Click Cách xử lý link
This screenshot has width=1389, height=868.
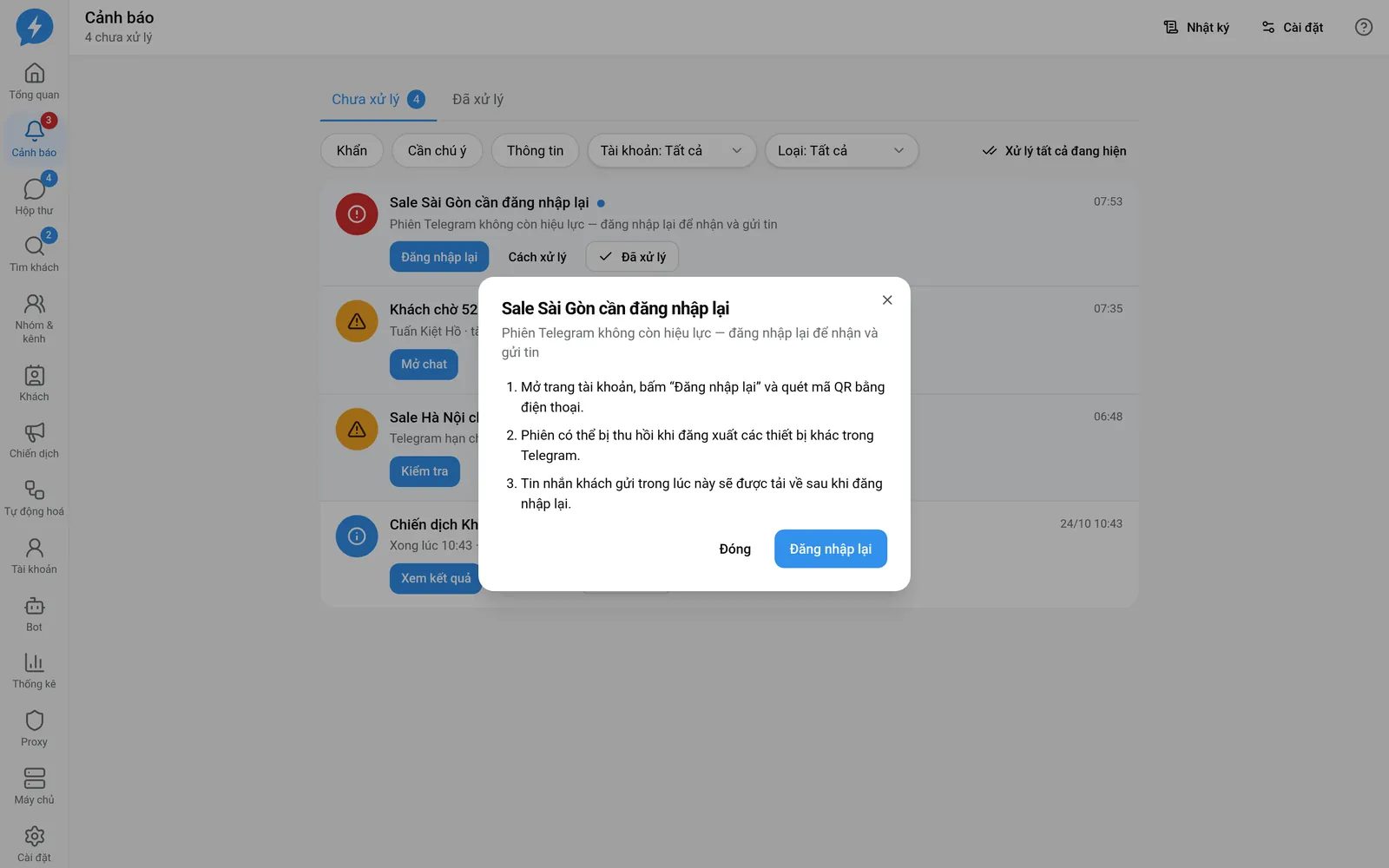pyautogui.click(x=537, y=257)
